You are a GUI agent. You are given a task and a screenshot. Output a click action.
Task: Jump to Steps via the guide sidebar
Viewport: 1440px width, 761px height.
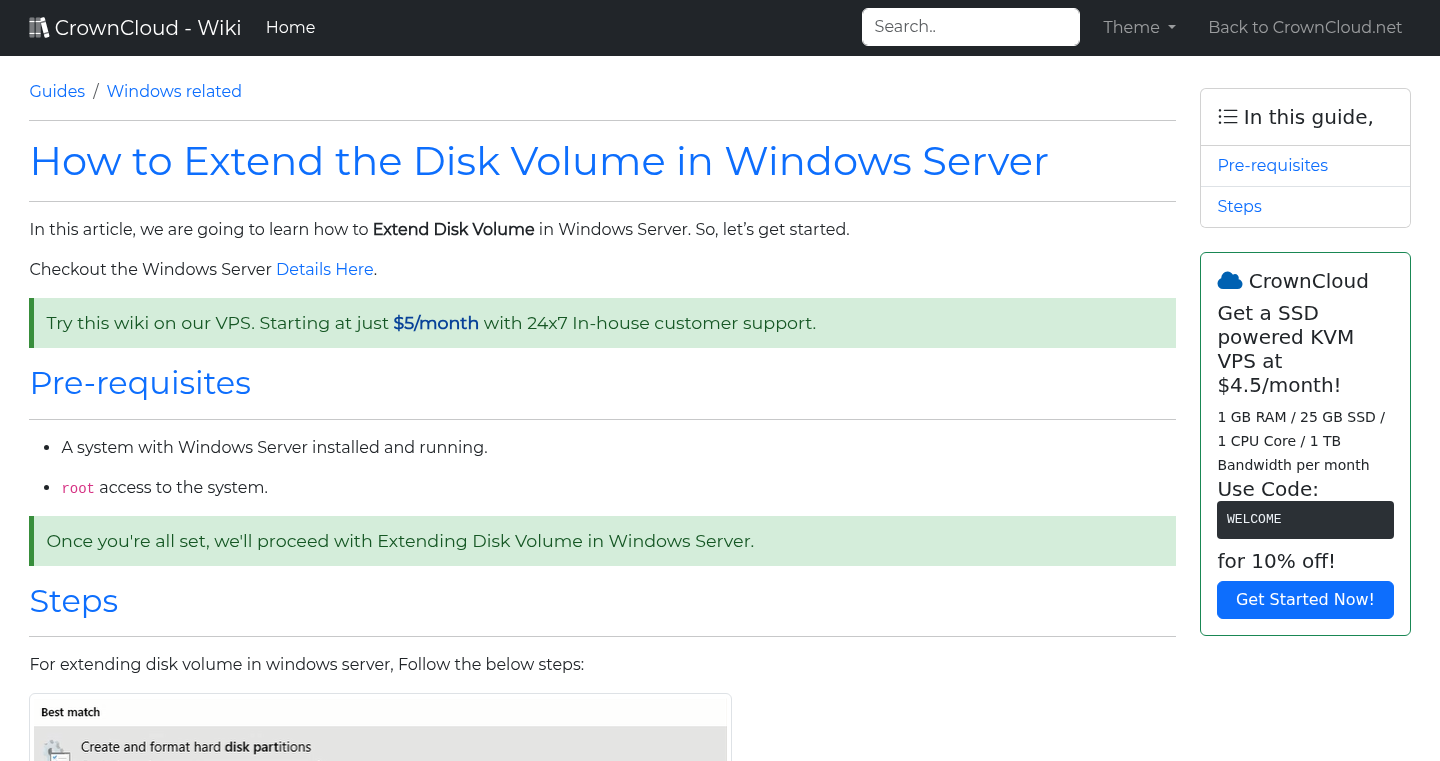pyautogui.click(x=1239, y=206)
